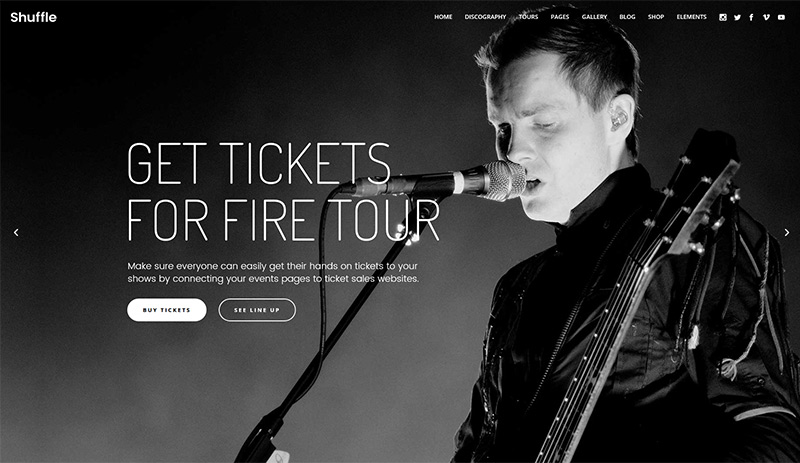Click the See Line Up button
800x463 pixels.
(257, 310)
